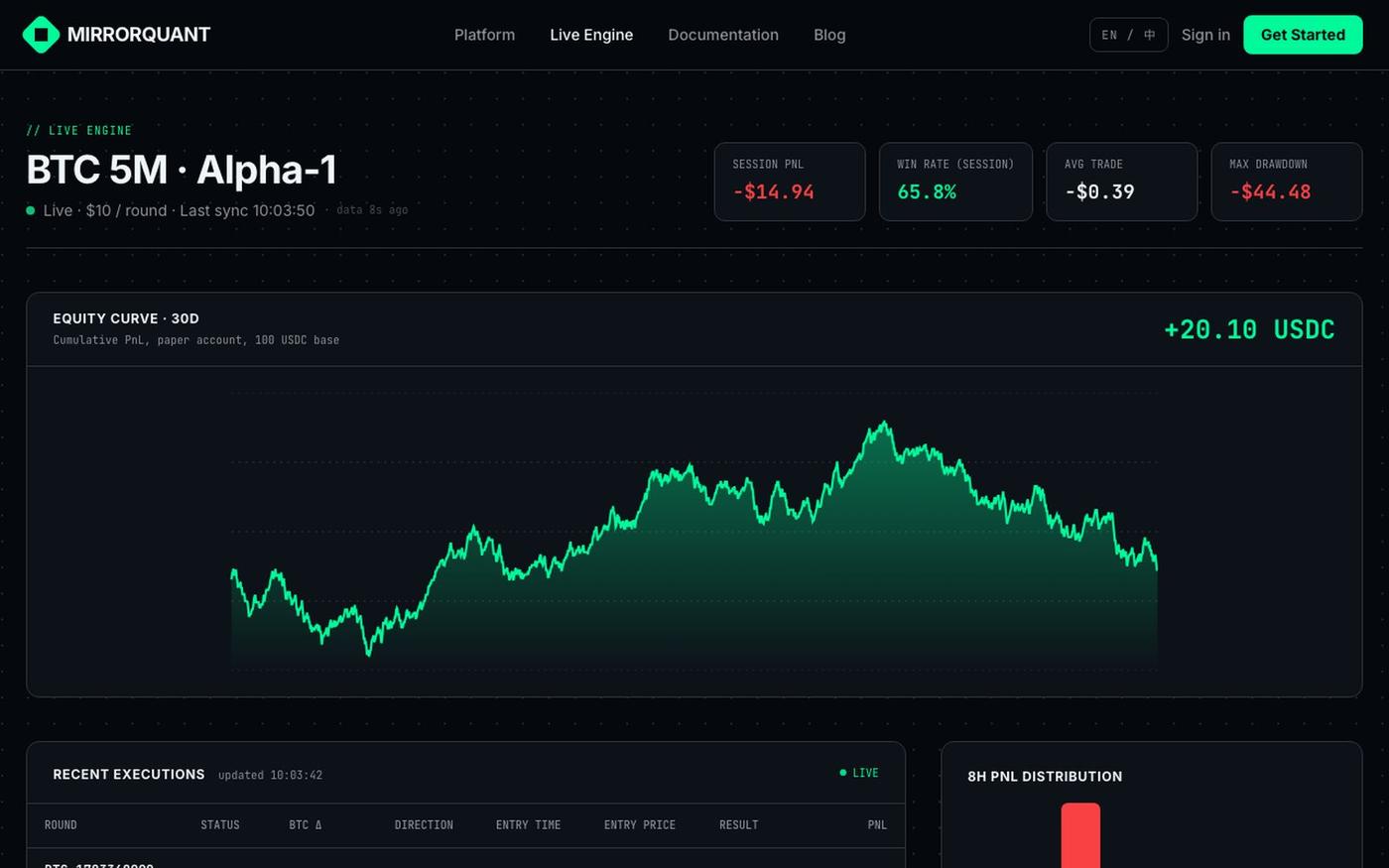The width and height of the screenshot is (1389, 868).
Task: Click the 'data 8s ago' label
Action: tap(372, 209)
